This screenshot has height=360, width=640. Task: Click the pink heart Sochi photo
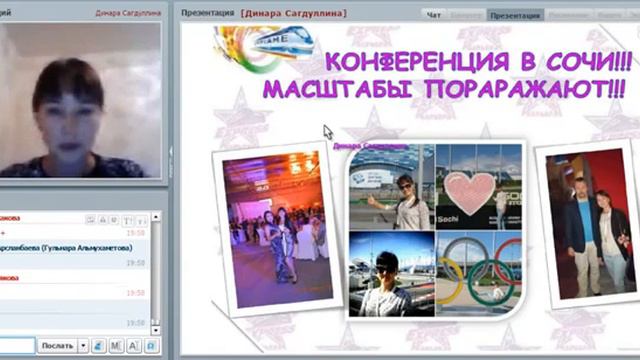[x=479, y=187]
